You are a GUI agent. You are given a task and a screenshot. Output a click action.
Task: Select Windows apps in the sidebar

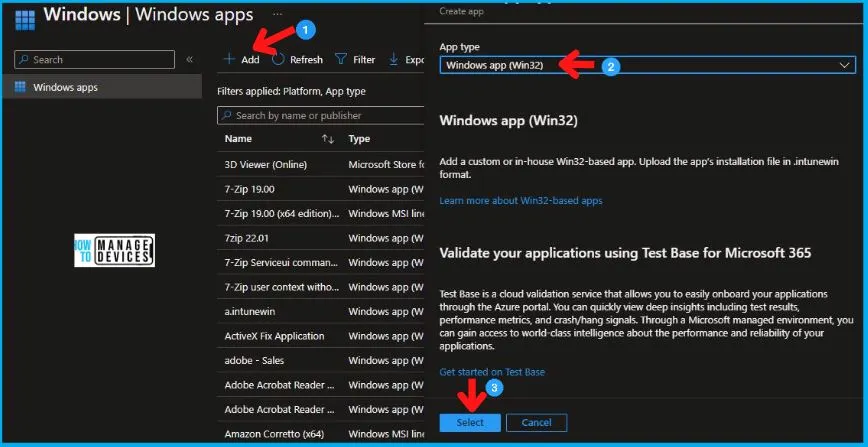102,87
